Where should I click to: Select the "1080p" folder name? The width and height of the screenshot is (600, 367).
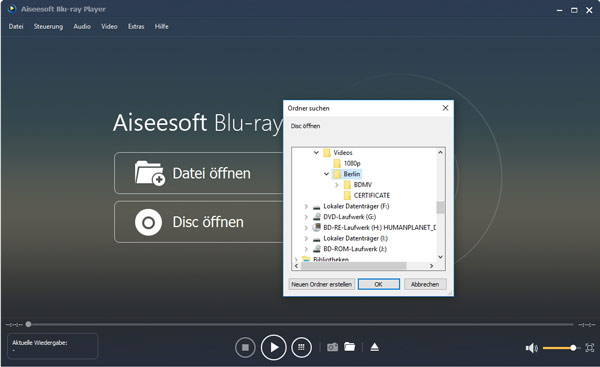point(352,163)
